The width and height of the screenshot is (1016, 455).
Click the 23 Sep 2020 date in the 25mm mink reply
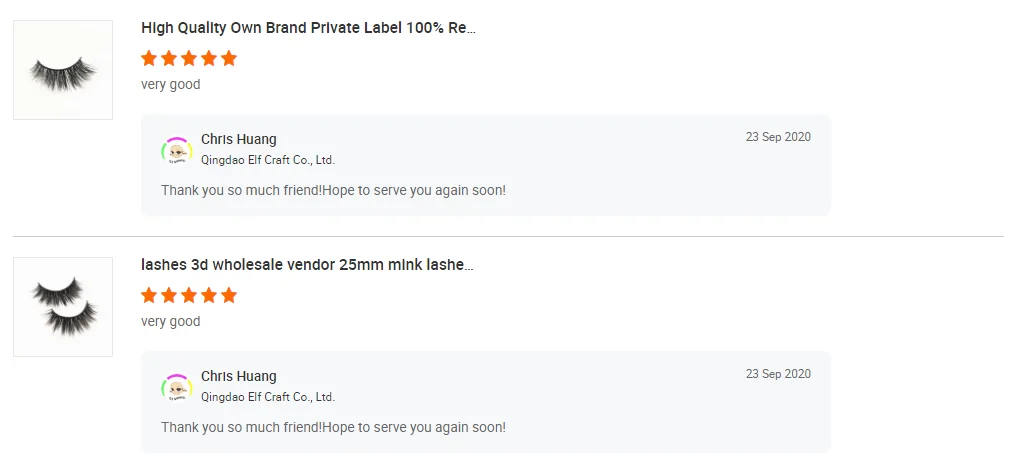[778, 374]
